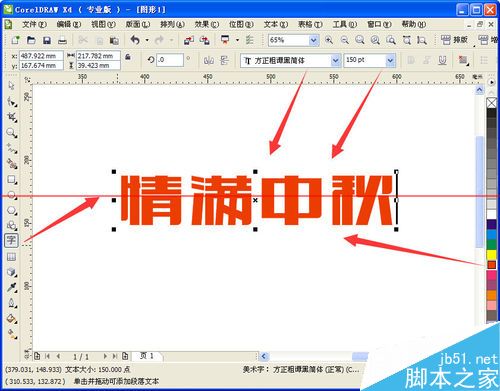Open the 帮助 menu
This screenshot has height=391, width=500.
tap(413, 24)
